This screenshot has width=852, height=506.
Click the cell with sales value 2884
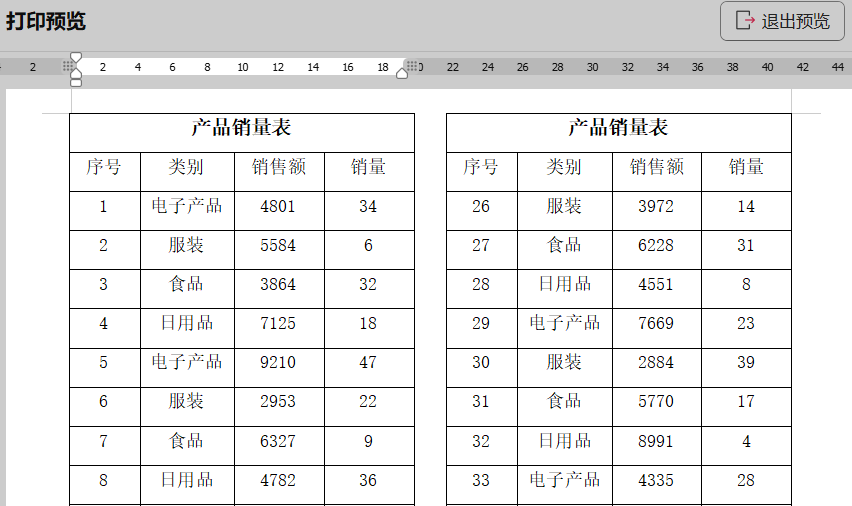656,362
